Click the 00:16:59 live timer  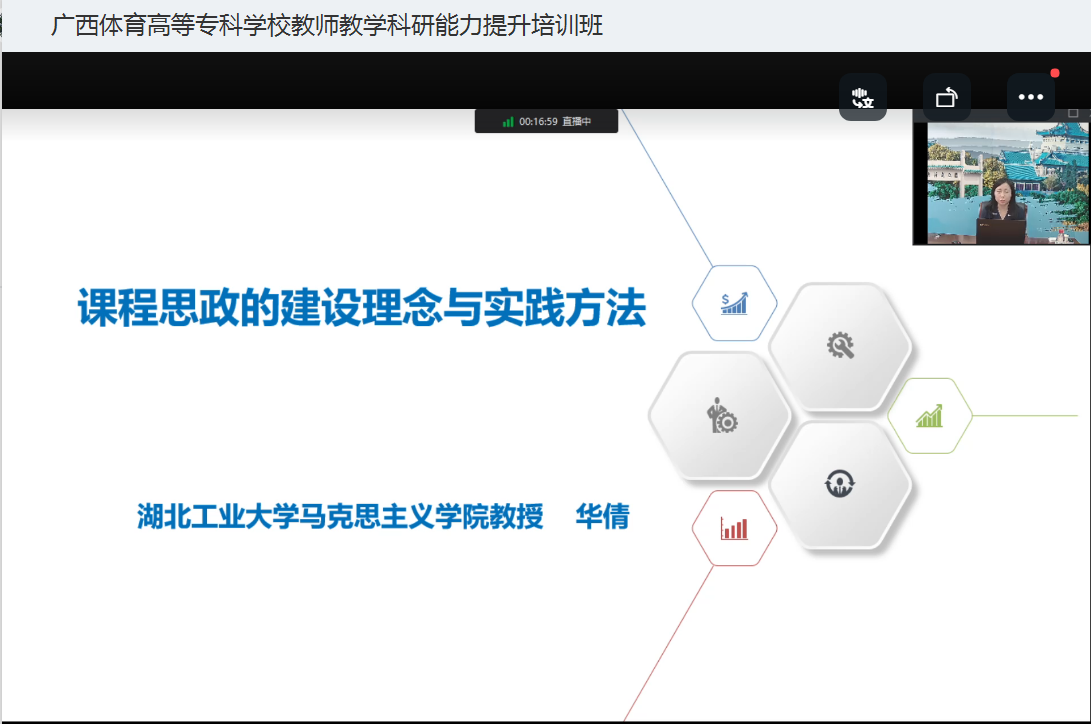click(538, 122)
